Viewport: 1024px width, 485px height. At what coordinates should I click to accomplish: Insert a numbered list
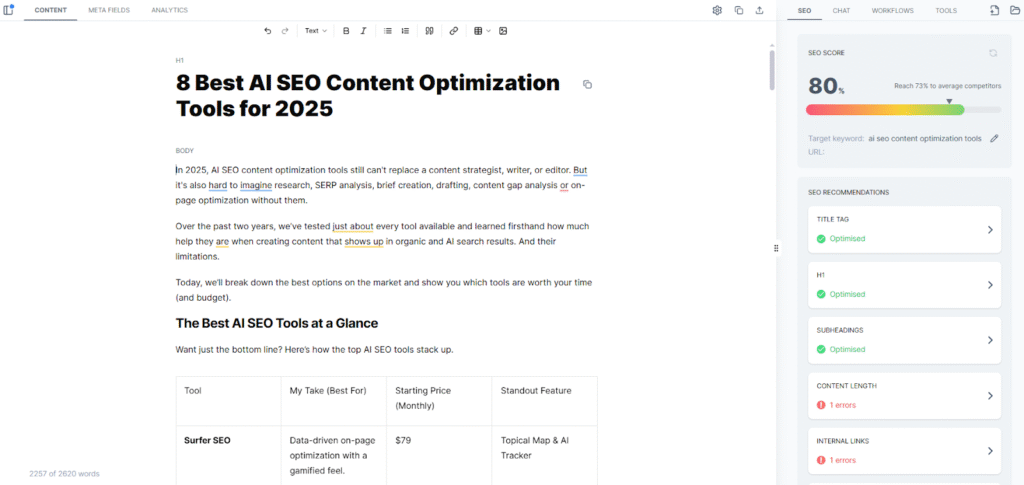pyautogui.click(x=405, y=31)
